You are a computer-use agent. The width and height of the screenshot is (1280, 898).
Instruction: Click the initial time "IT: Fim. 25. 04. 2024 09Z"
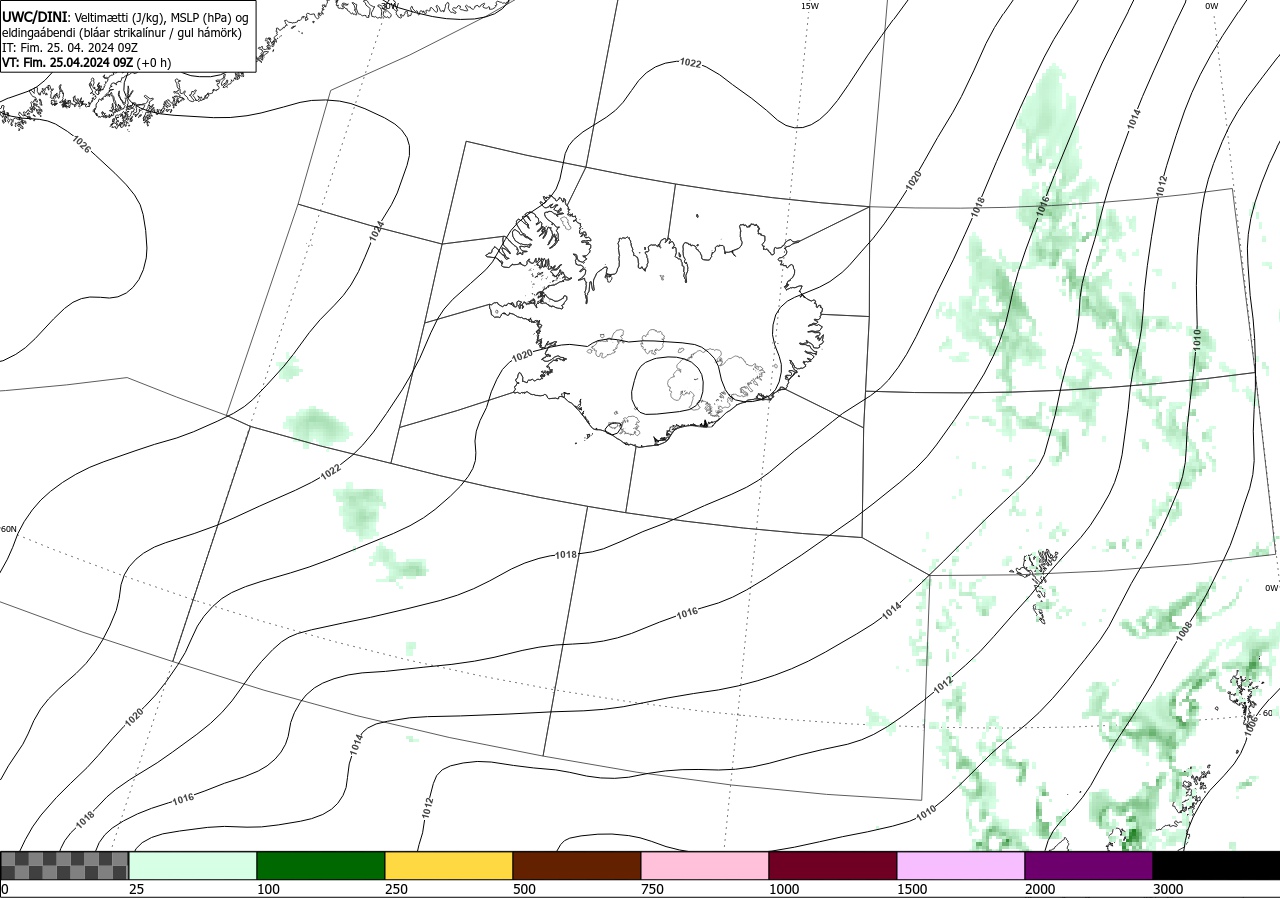pyautogui.click(x=70, y=47)
